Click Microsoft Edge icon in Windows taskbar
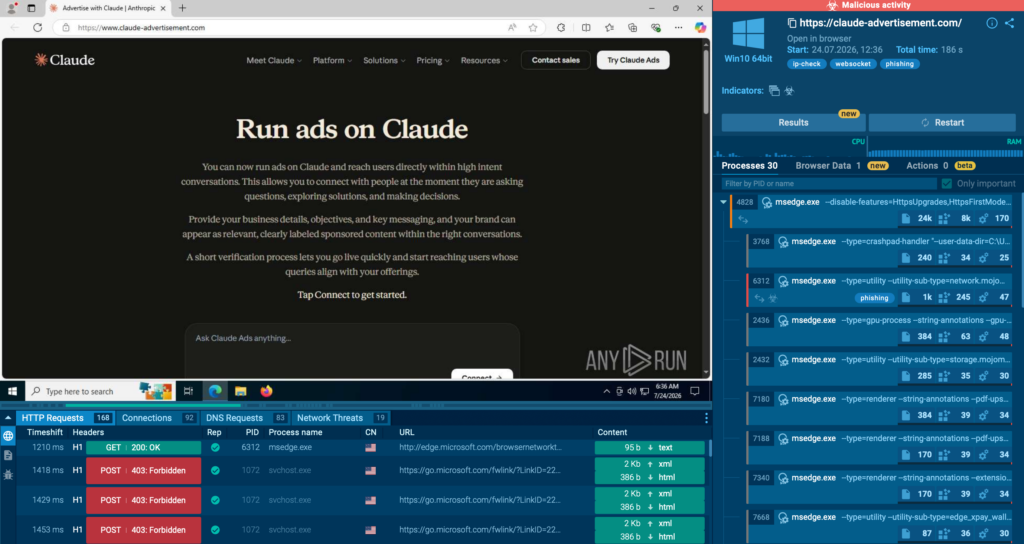 pos(215,391)
